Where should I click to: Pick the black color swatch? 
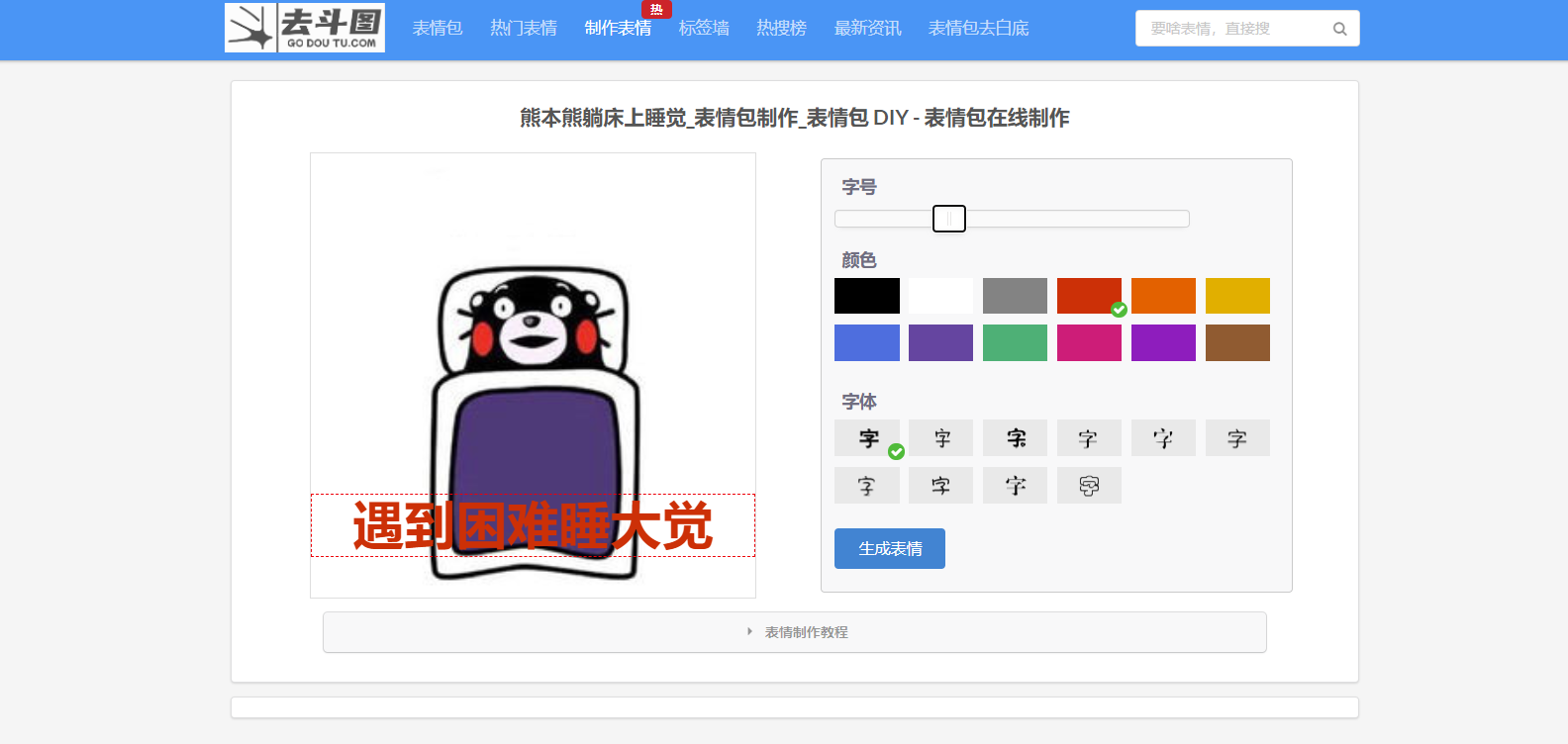click(867, 296)
